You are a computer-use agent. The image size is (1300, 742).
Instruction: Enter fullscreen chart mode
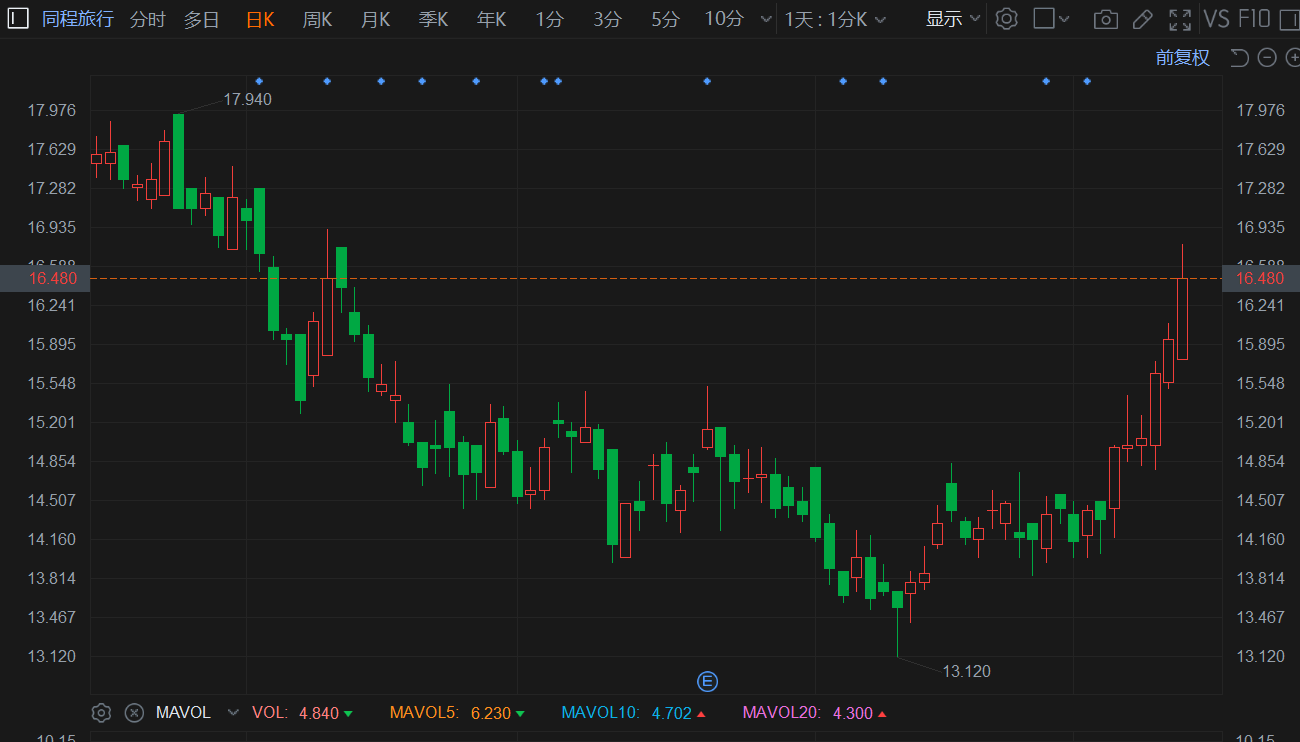1180,19
